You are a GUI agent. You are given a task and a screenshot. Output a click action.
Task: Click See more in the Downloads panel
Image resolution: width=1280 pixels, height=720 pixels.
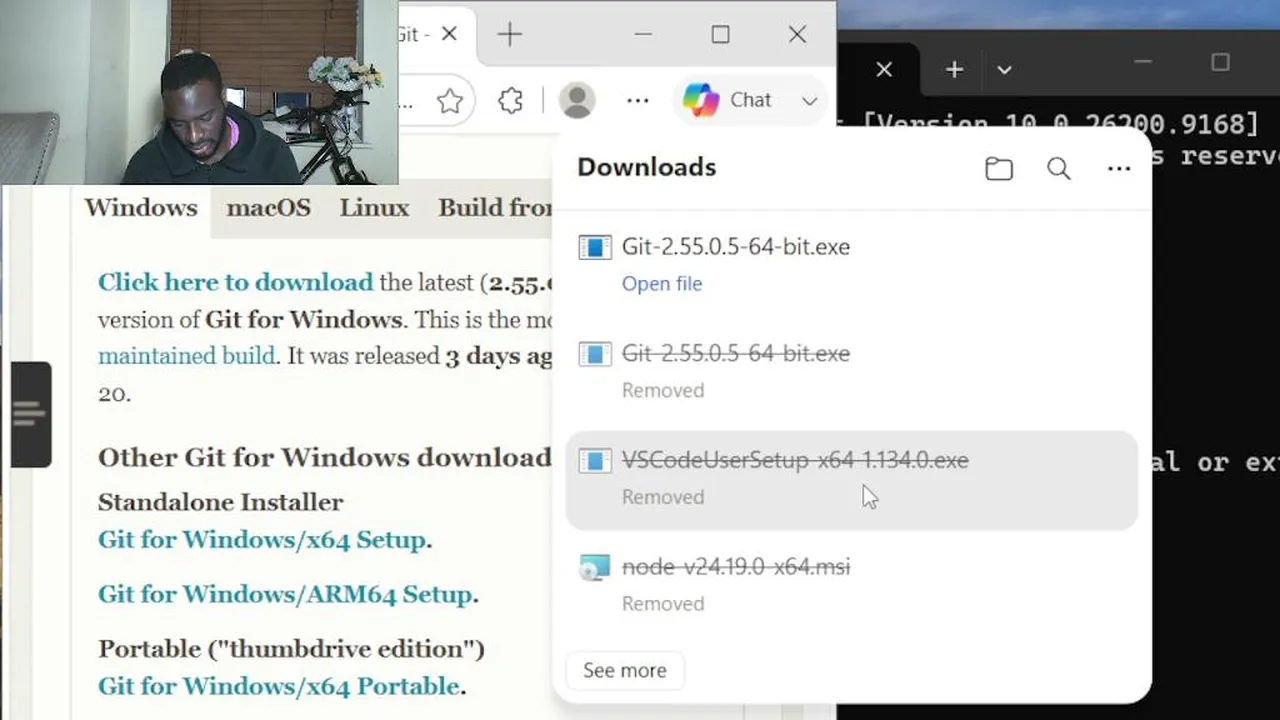coord(625,671)
